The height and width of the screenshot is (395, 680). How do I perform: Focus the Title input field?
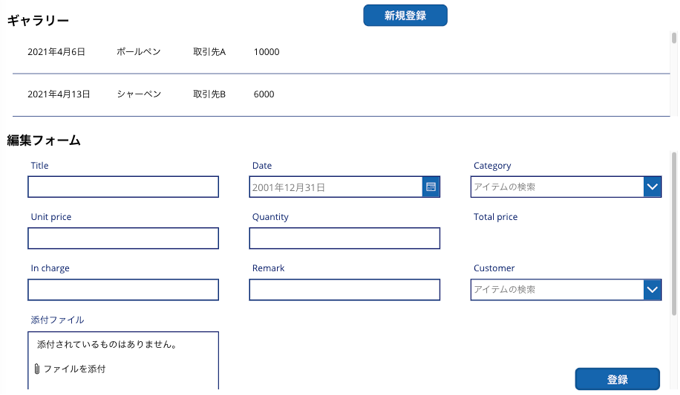tap(123, 187)
